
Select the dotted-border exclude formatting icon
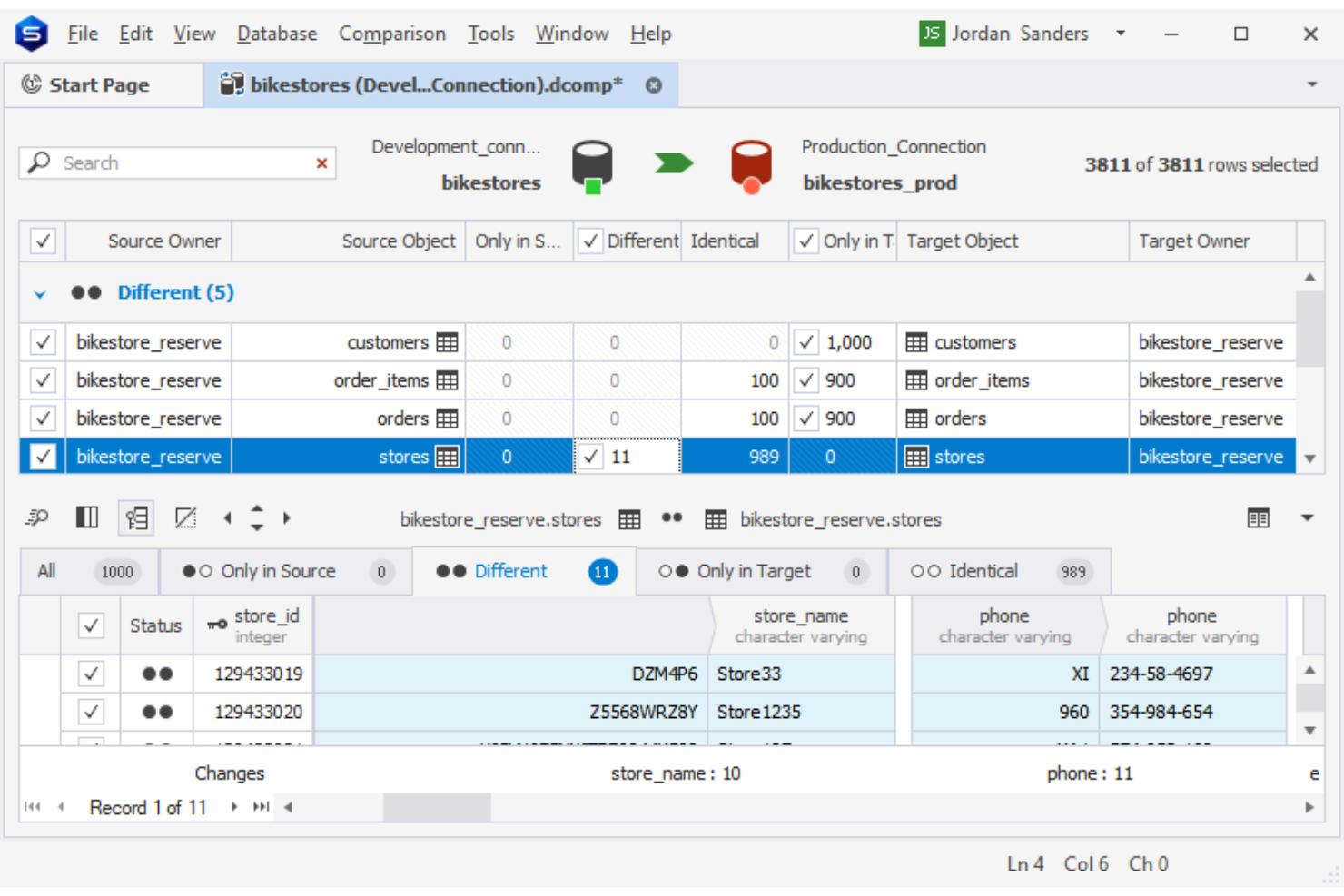(185, 517)
